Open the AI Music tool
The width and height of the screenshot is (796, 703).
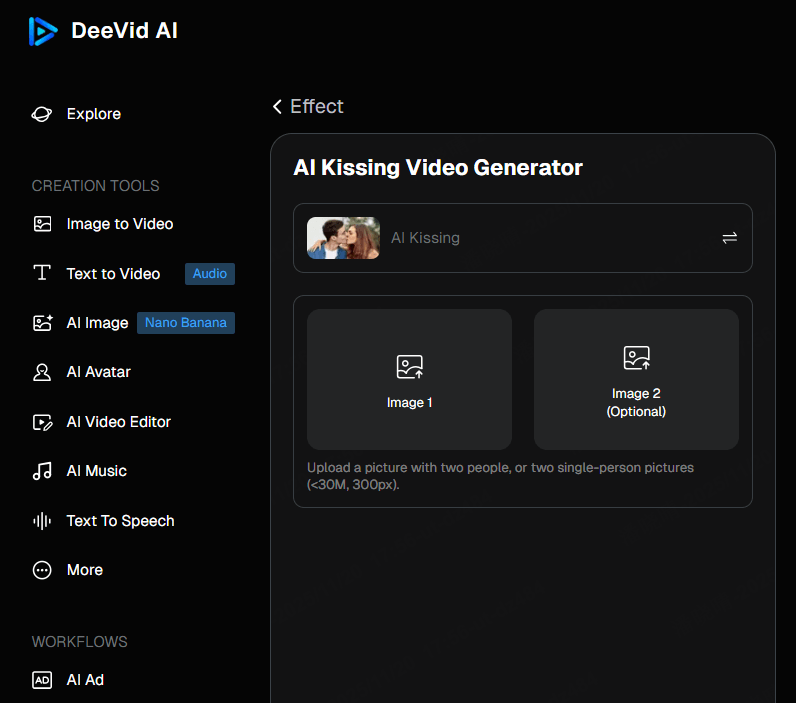click(x=96, y=471)
